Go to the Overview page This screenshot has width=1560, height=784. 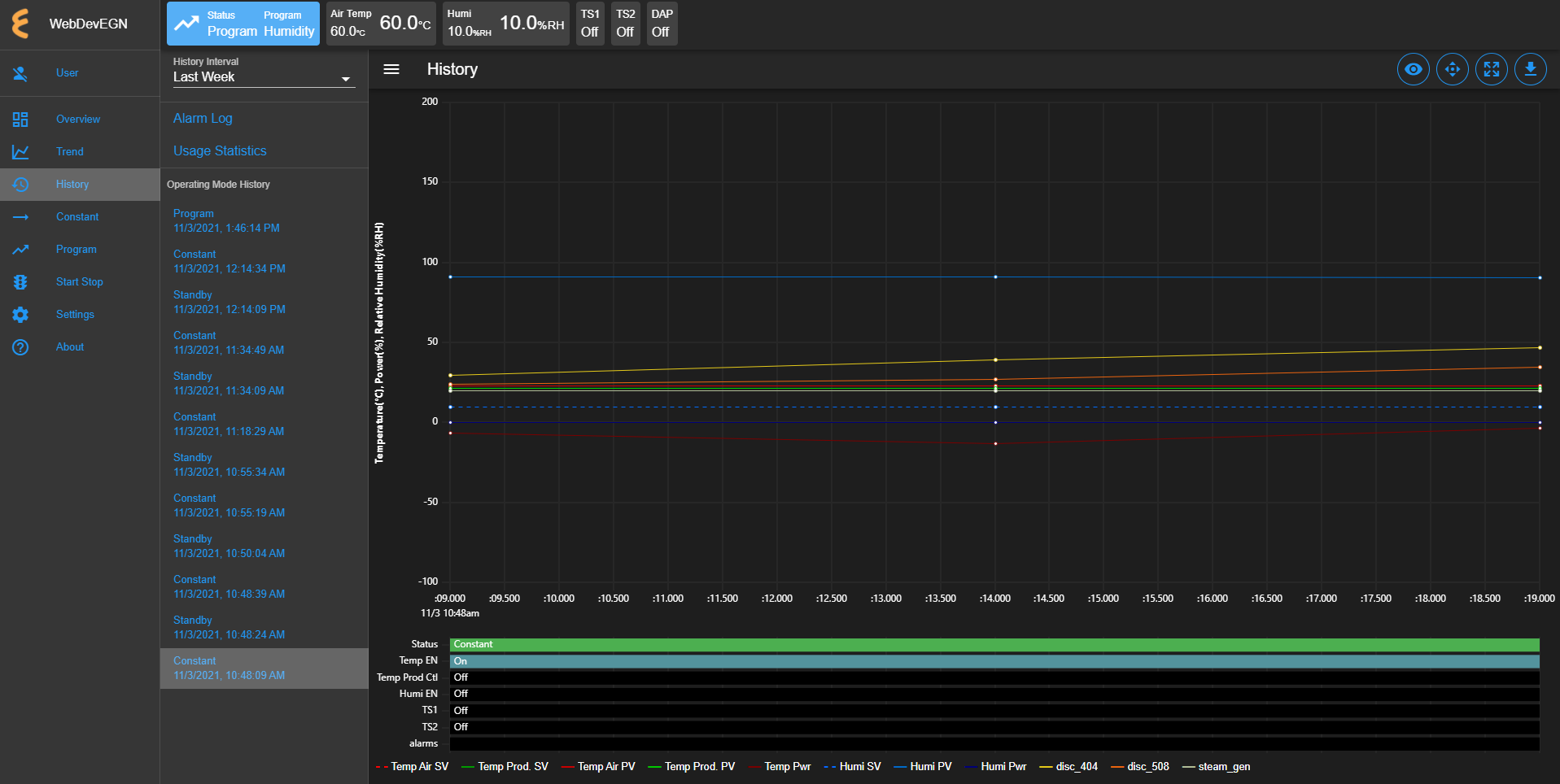78,120
